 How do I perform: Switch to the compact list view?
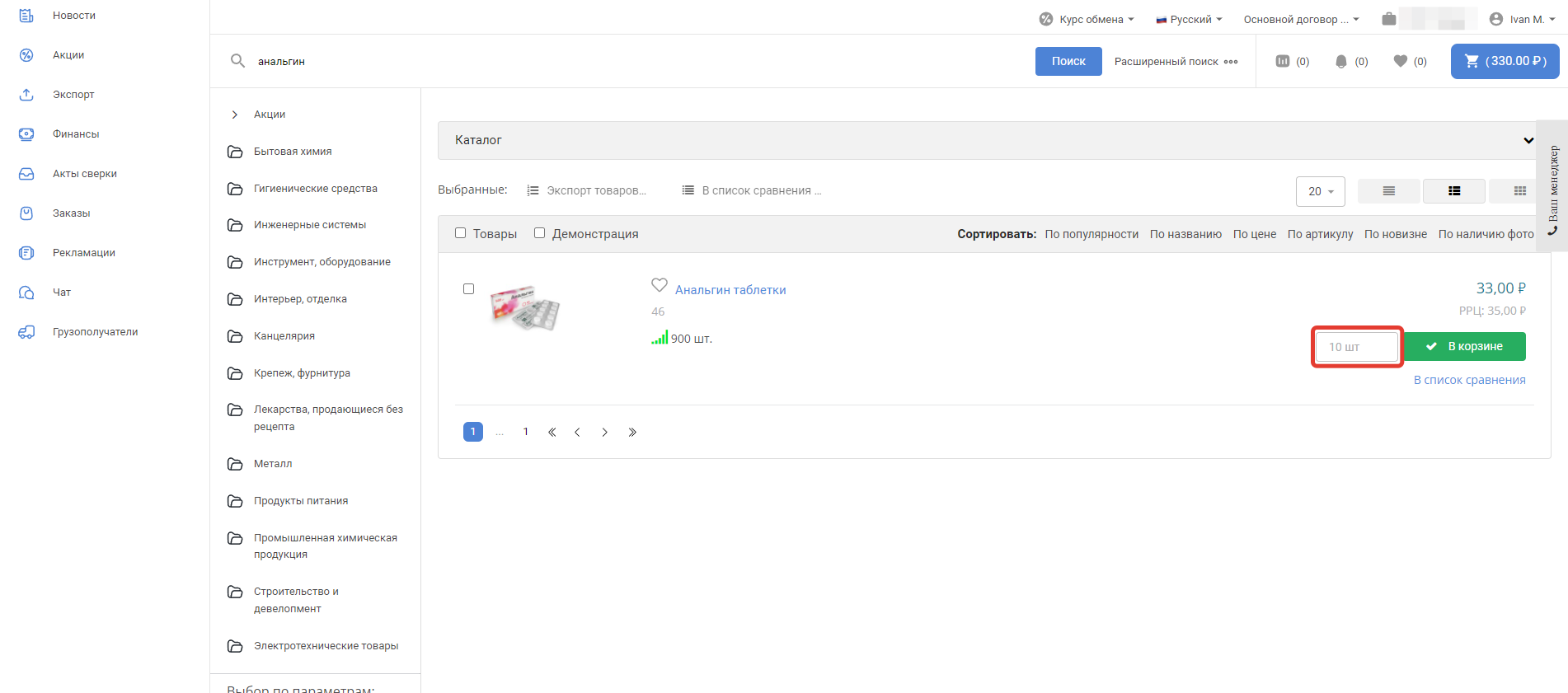tap(1388, 191)
